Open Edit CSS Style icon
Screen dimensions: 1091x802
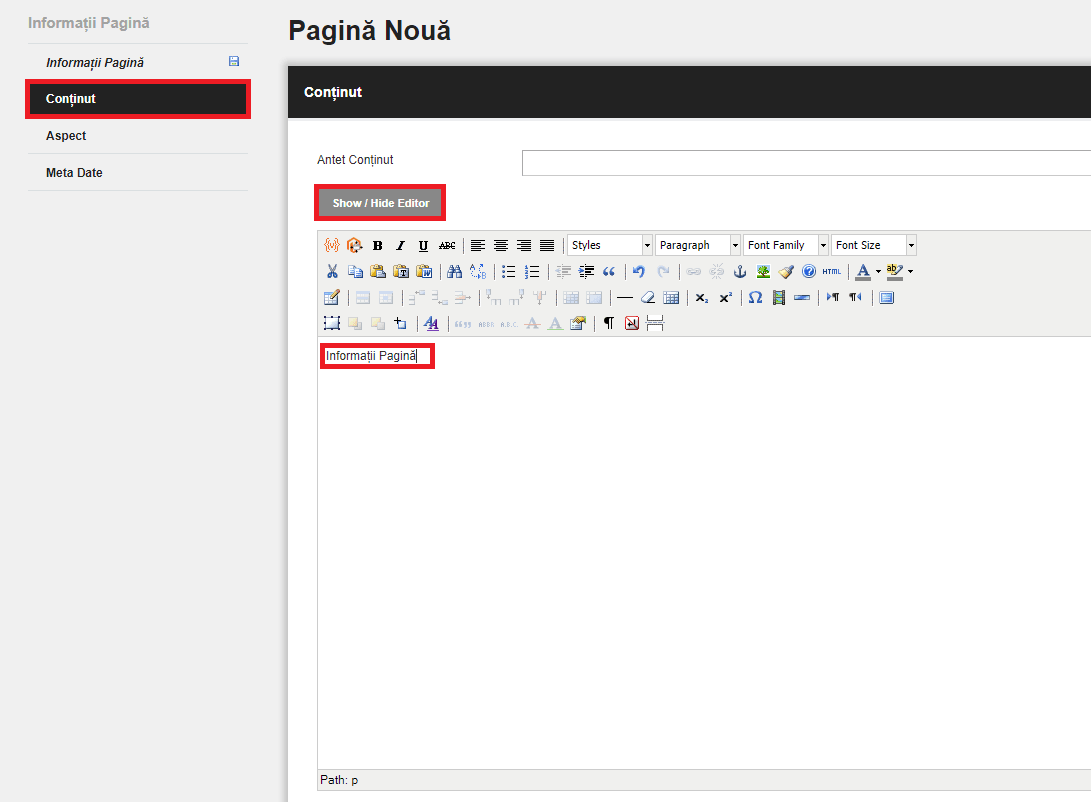[431, 323]
